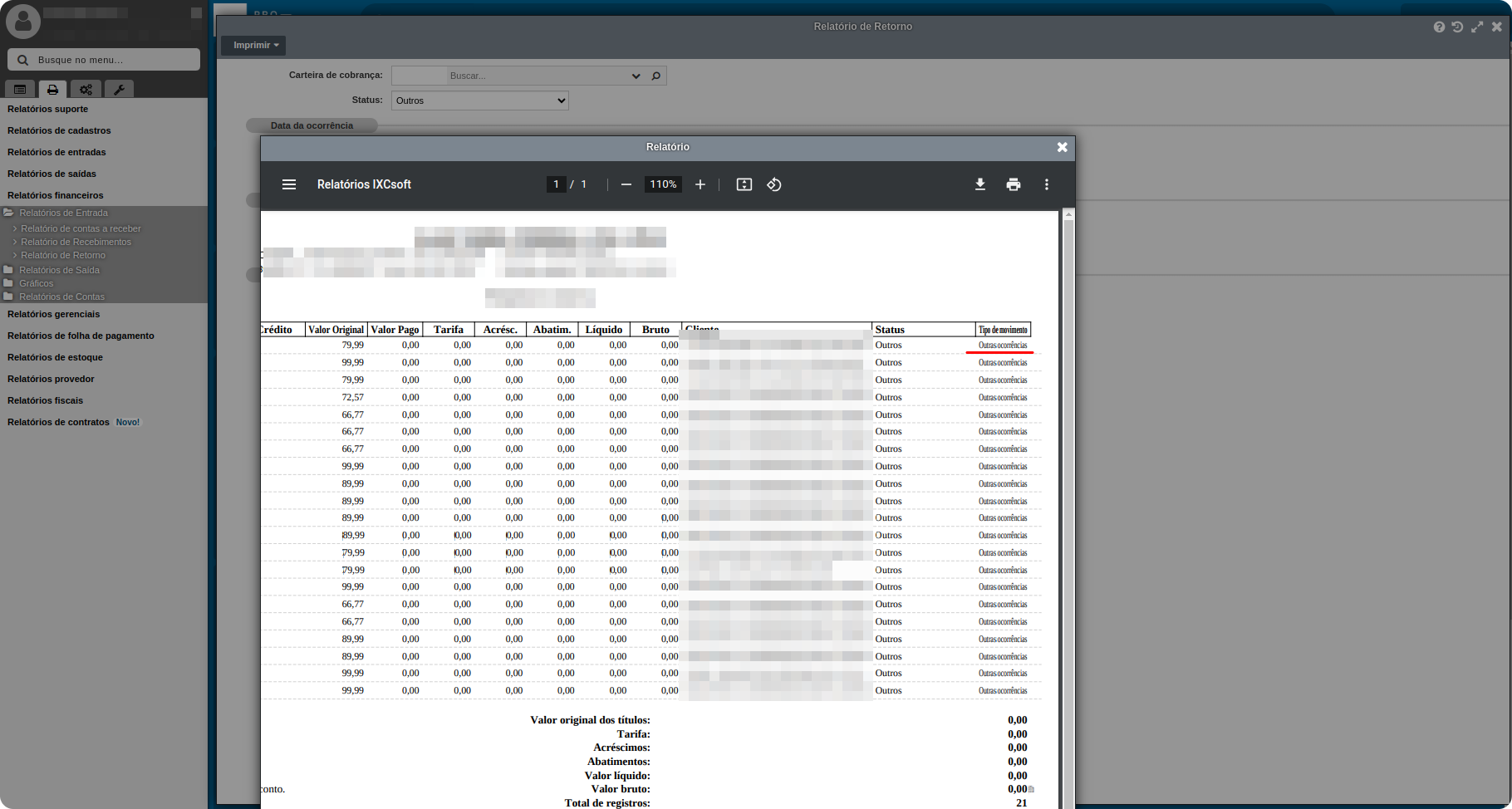Viewport: 1512px width, 809px height.
Task: Expand the Relatórios de Saída folder
Action: pyautogui.click(x=59, y=270)
